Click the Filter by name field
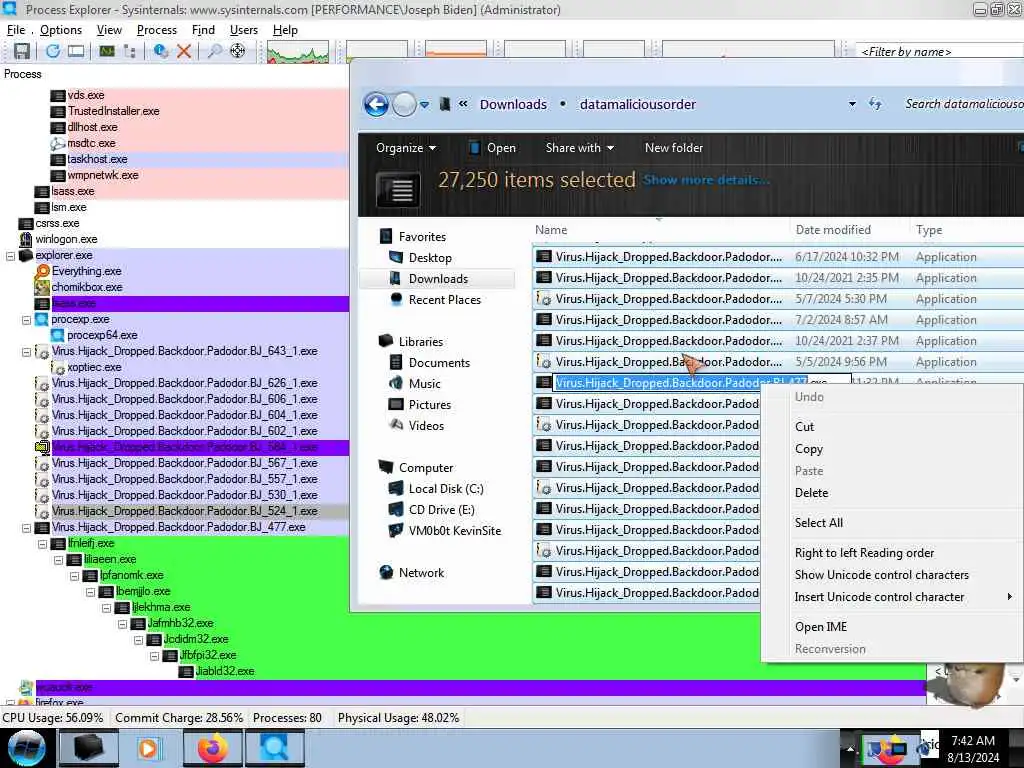Screen dimensions: 1024x768 click(939, 52)
